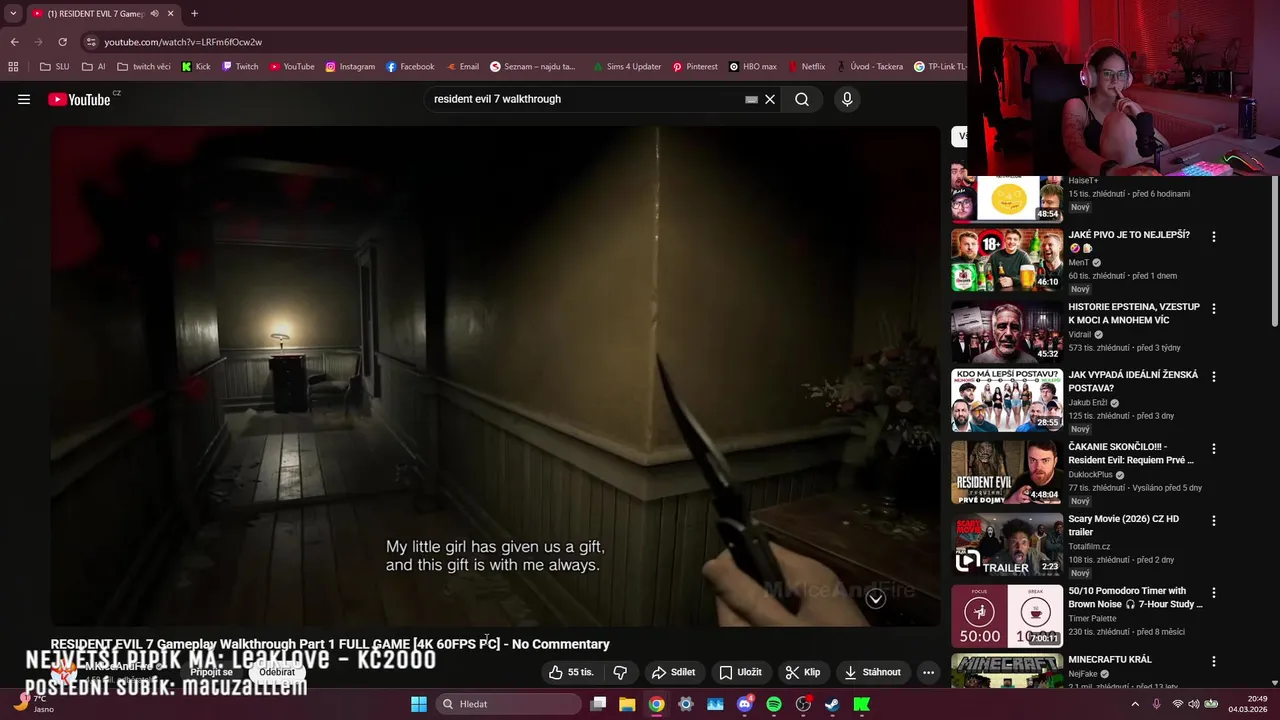Click the Windows taskbar Hledat search box
The width and height of the screenshot is (1280, 720).
click(508, 704)
